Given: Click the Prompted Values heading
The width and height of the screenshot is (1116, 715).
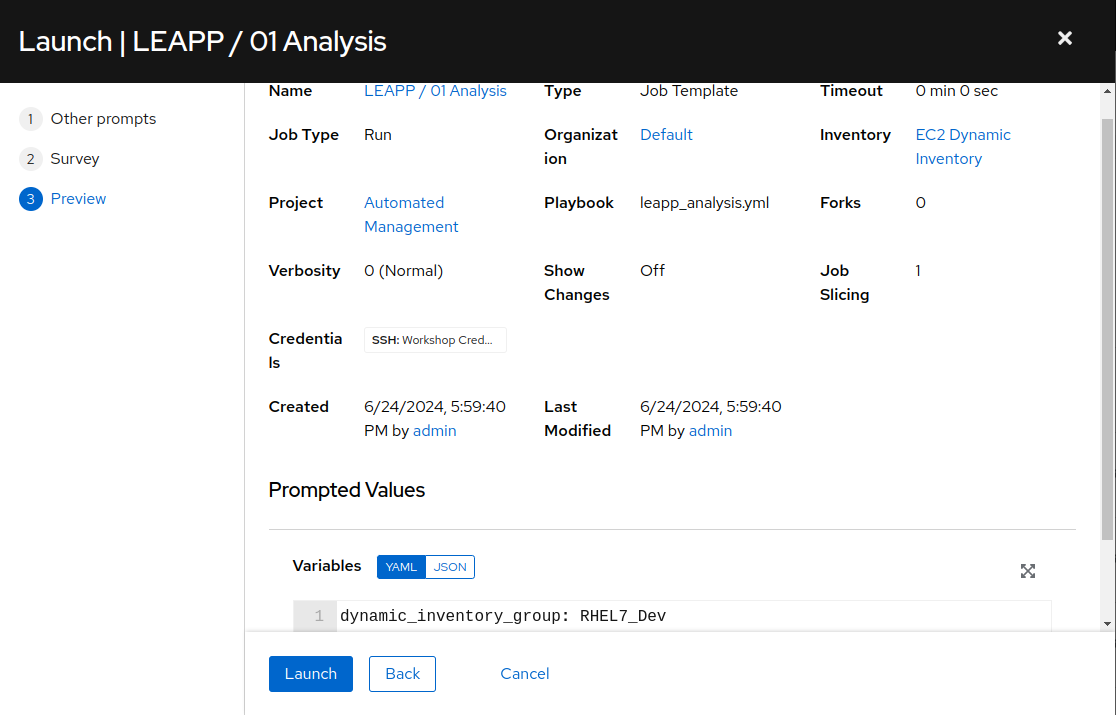Looking at the screenshot, I should (347, 490).
